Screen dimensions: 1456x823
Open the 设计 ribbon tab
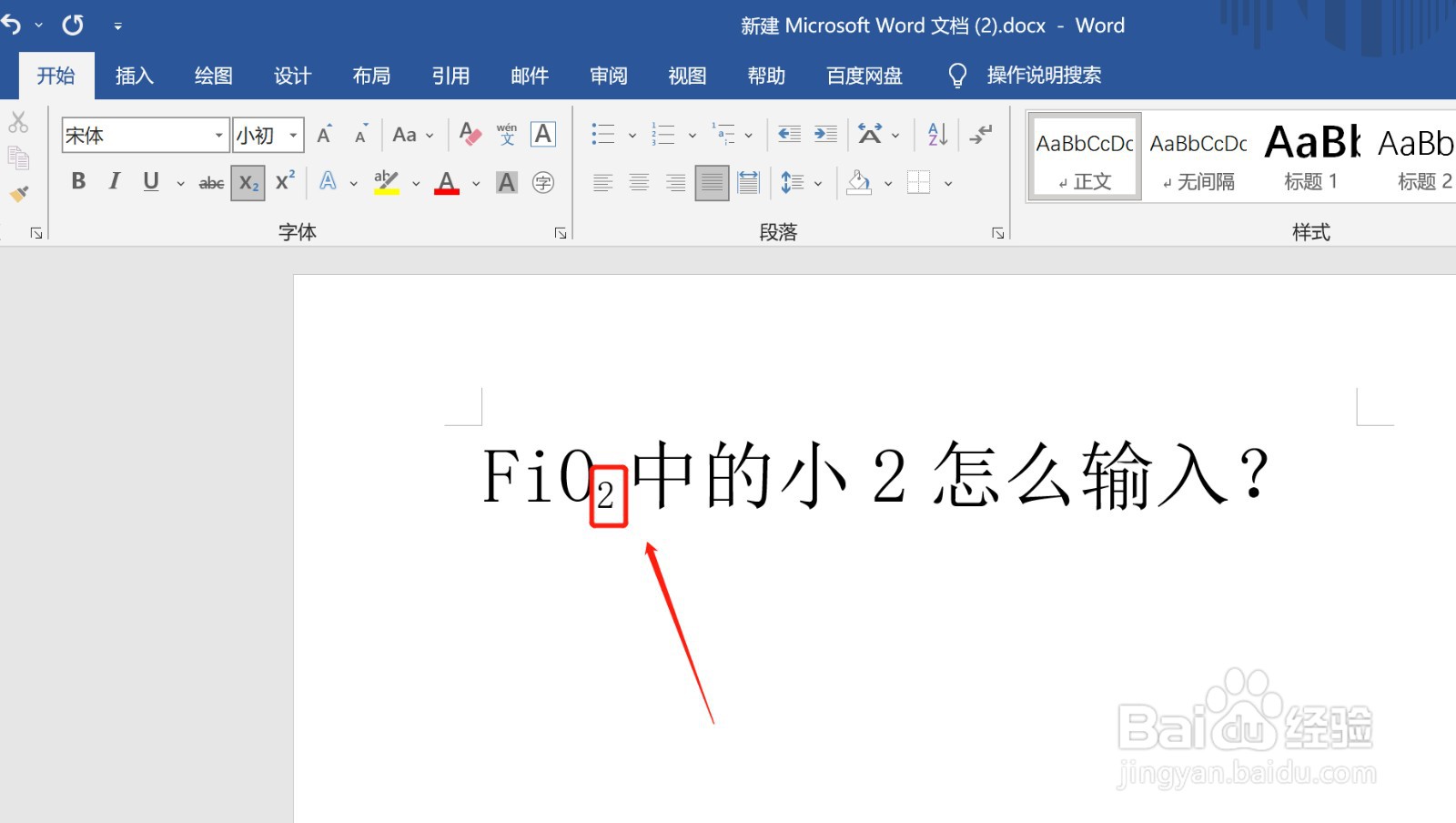click(293, 76)
